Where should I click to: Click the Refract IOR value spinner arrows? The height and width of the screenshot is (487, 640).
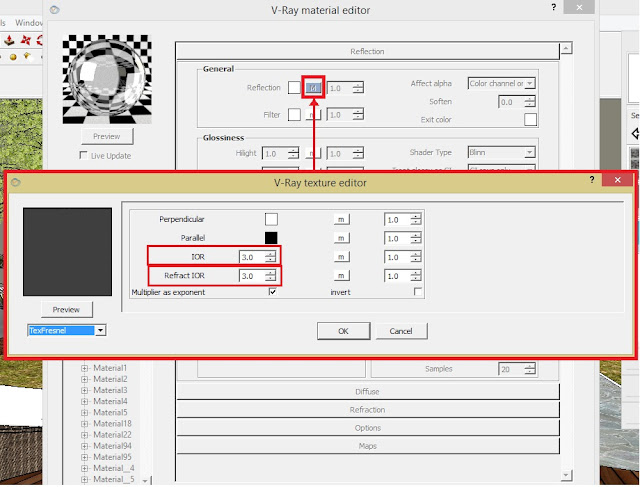[270, 276]
